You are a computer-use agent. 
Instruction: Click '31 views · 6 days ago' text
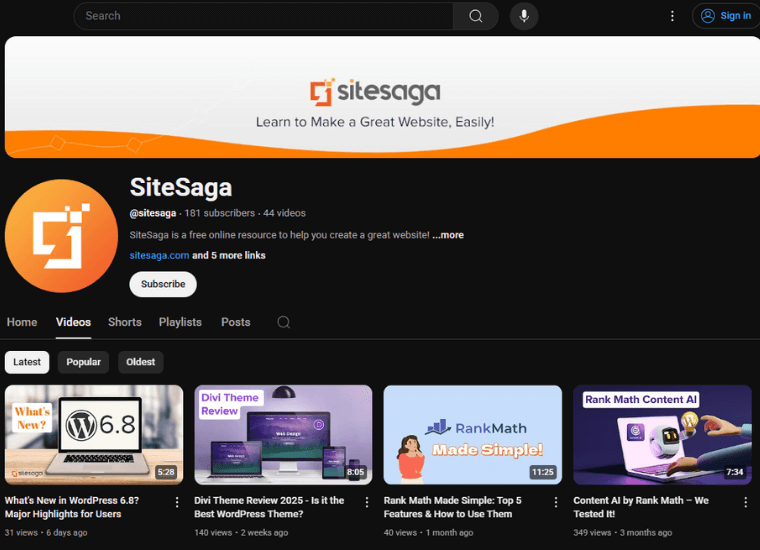pyautogui.click(x=46, y=533)
